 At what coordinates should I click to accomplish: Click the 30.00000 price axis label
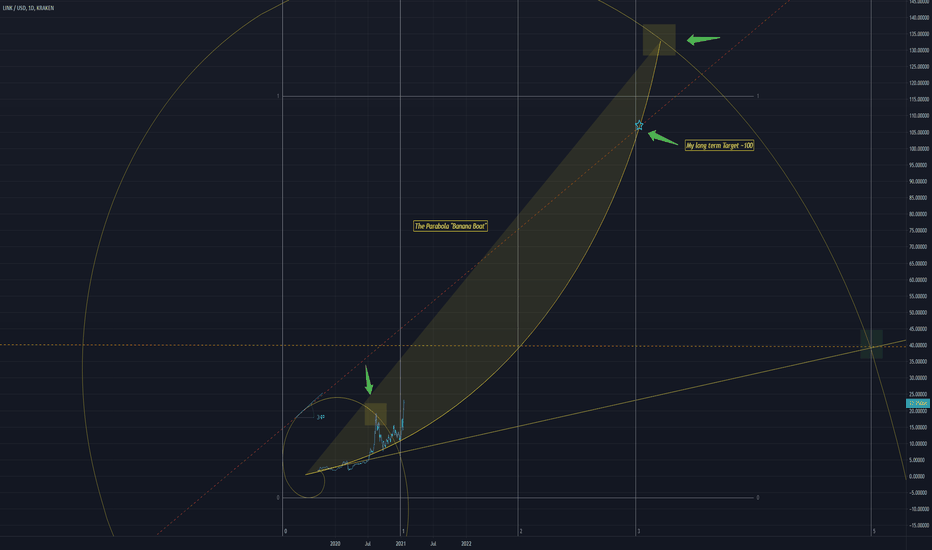pos(919,378)
